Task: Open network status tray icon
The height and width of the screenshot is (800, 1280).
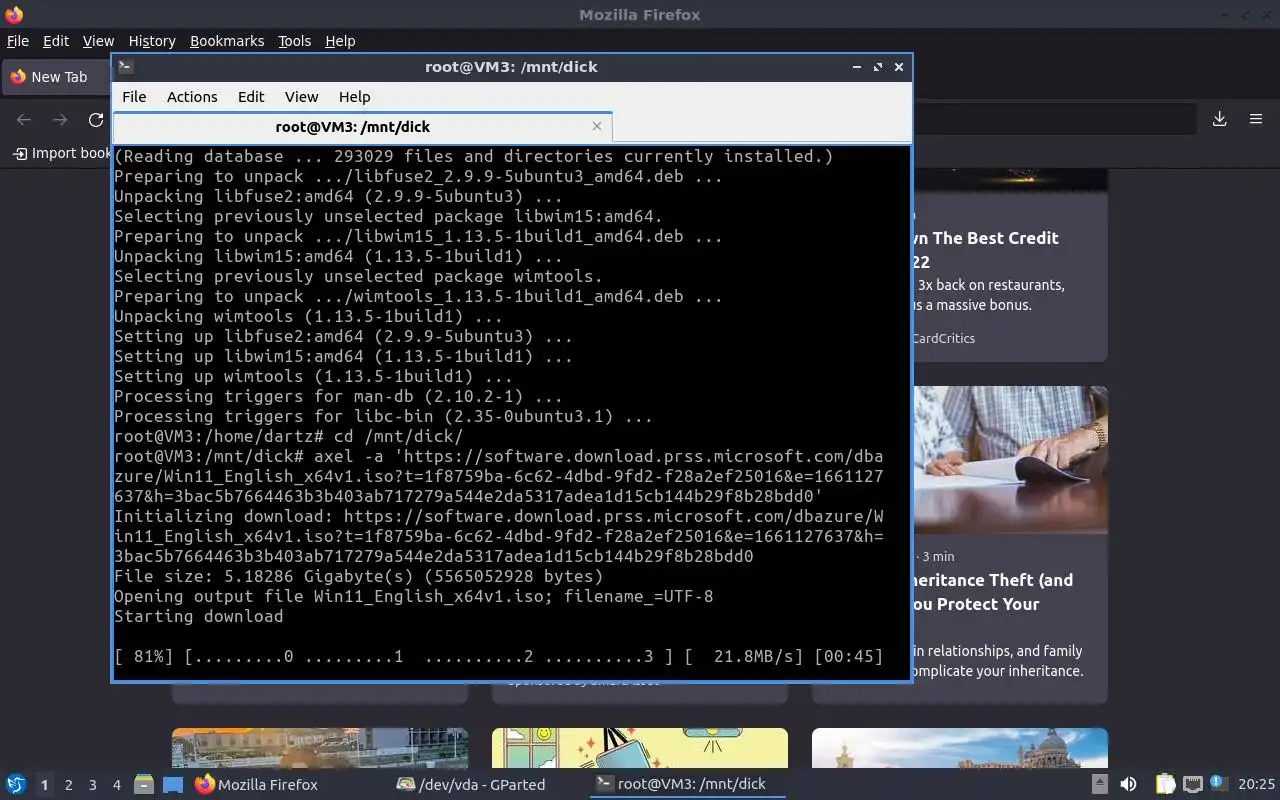Action: (1193, 785)
